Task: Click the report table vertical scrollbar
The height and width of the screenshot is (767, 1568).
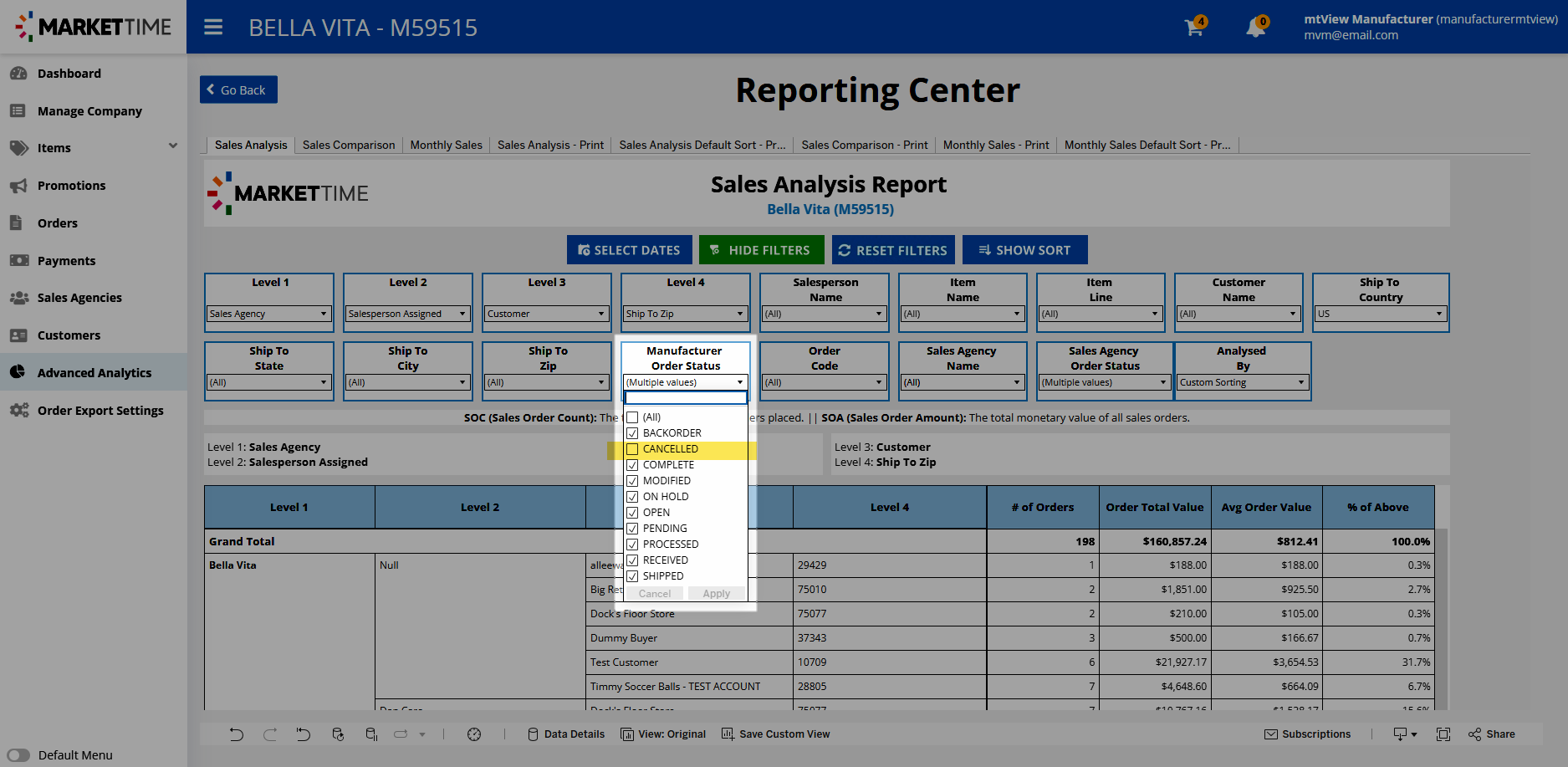Action: coord(1442,619)
